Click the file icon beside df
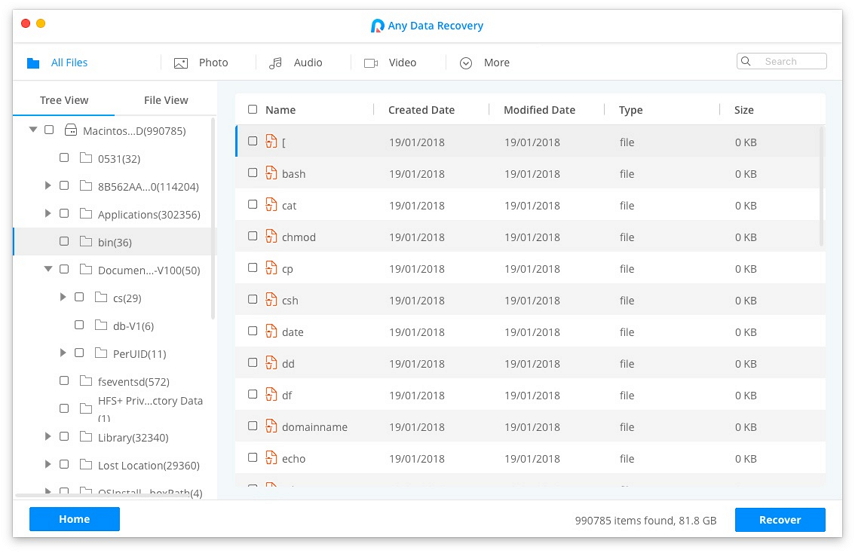 click(x=271, y=394)
